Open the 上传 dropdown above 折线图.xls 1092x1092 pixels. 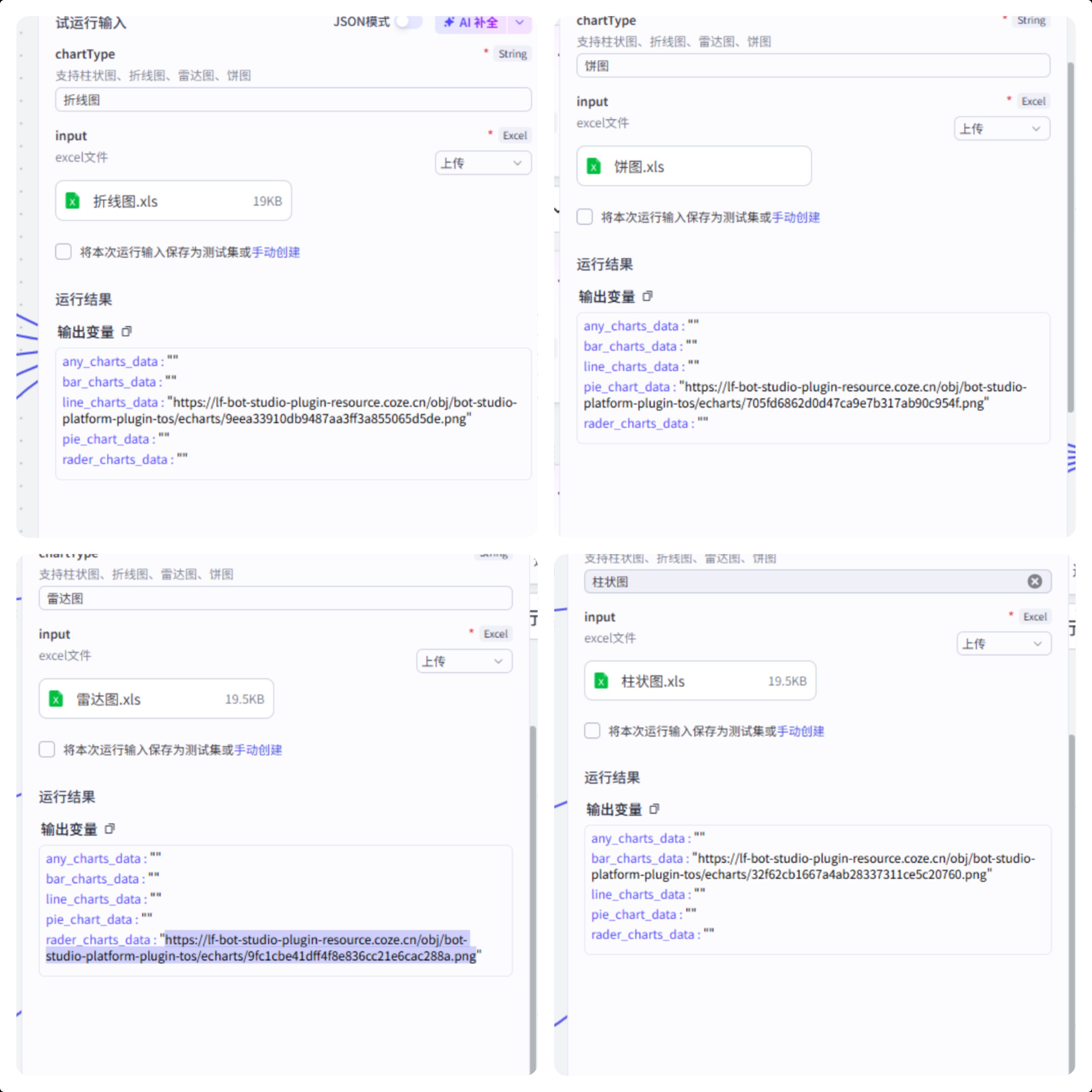pyautogui.click(x=483, y=163)
